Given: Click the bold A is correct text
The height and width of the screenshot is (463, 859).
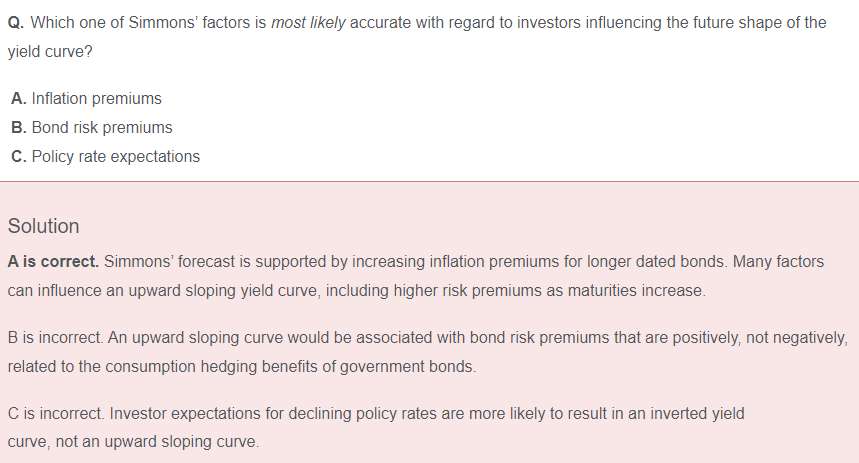Looking at the screenshot, I should pyautogui.click(x=53, y=262).
